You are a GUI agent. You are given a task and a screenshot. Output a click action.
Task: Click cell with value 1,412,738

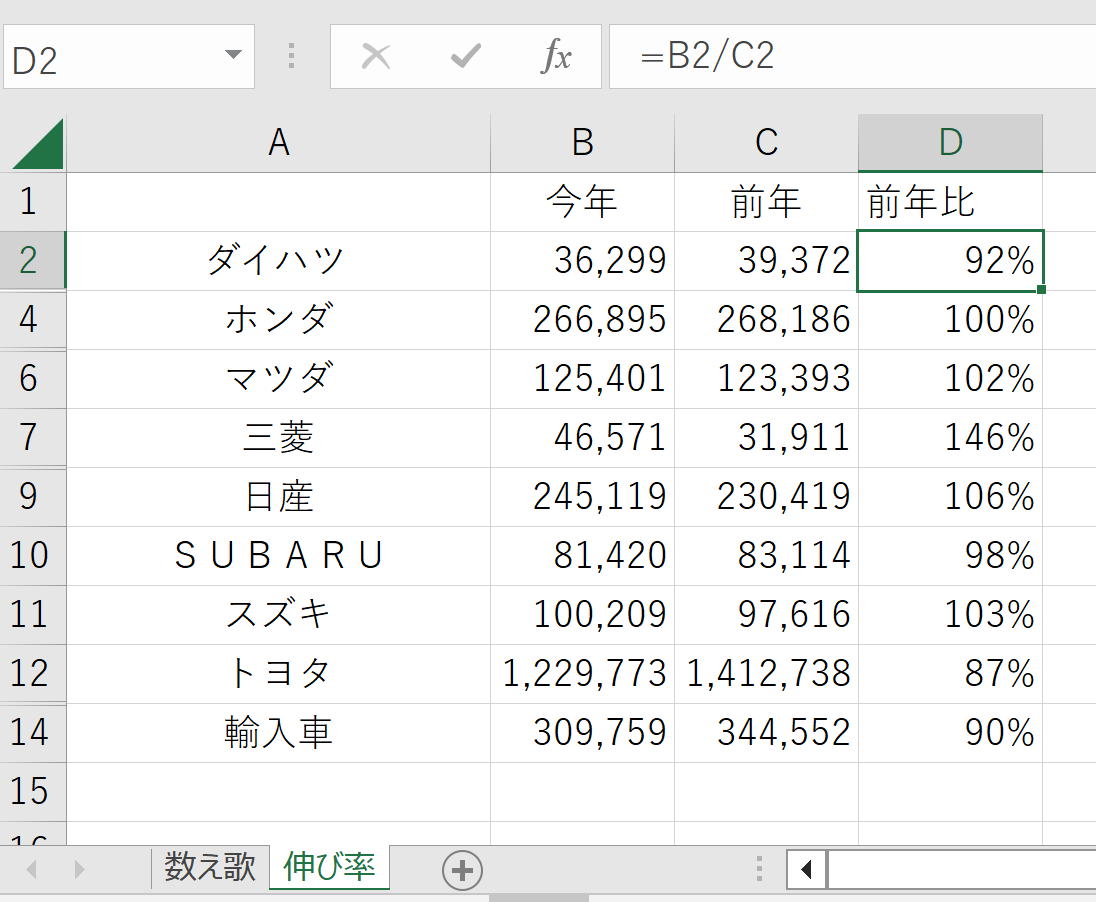click(x=766, y=673)
